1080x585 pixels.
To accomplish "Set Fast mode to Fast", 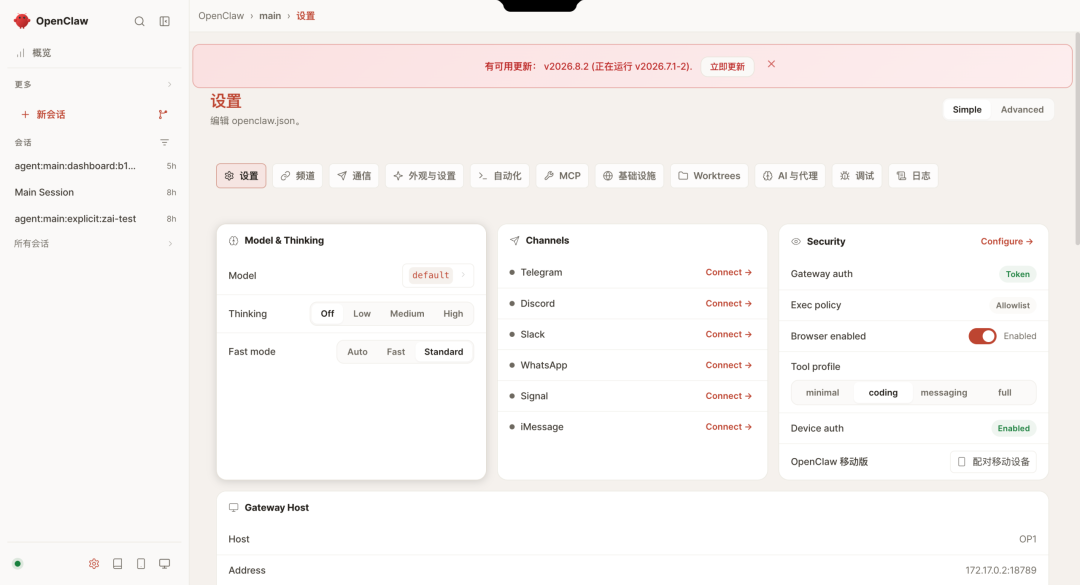I will tap(396, 351).
